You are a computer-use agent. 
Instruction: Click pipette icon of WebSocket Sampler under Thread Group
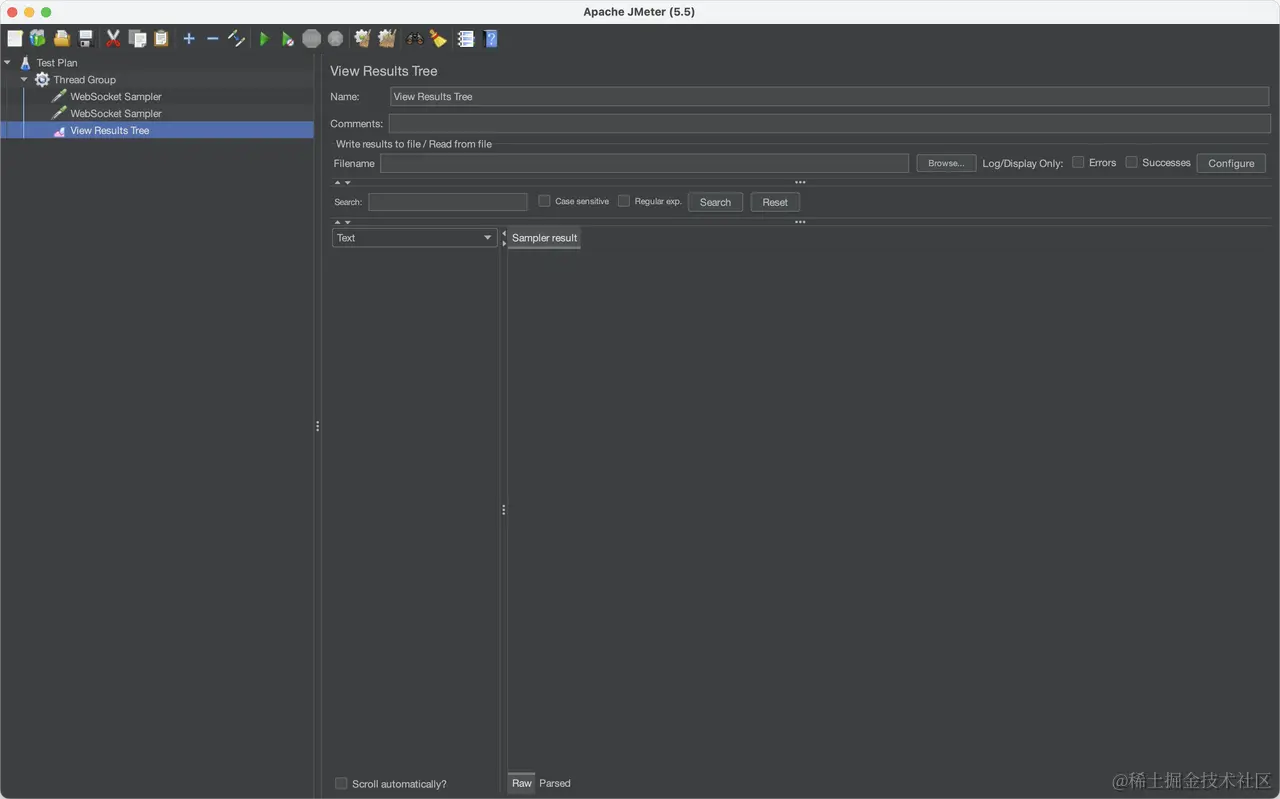[x=59, y=96]
